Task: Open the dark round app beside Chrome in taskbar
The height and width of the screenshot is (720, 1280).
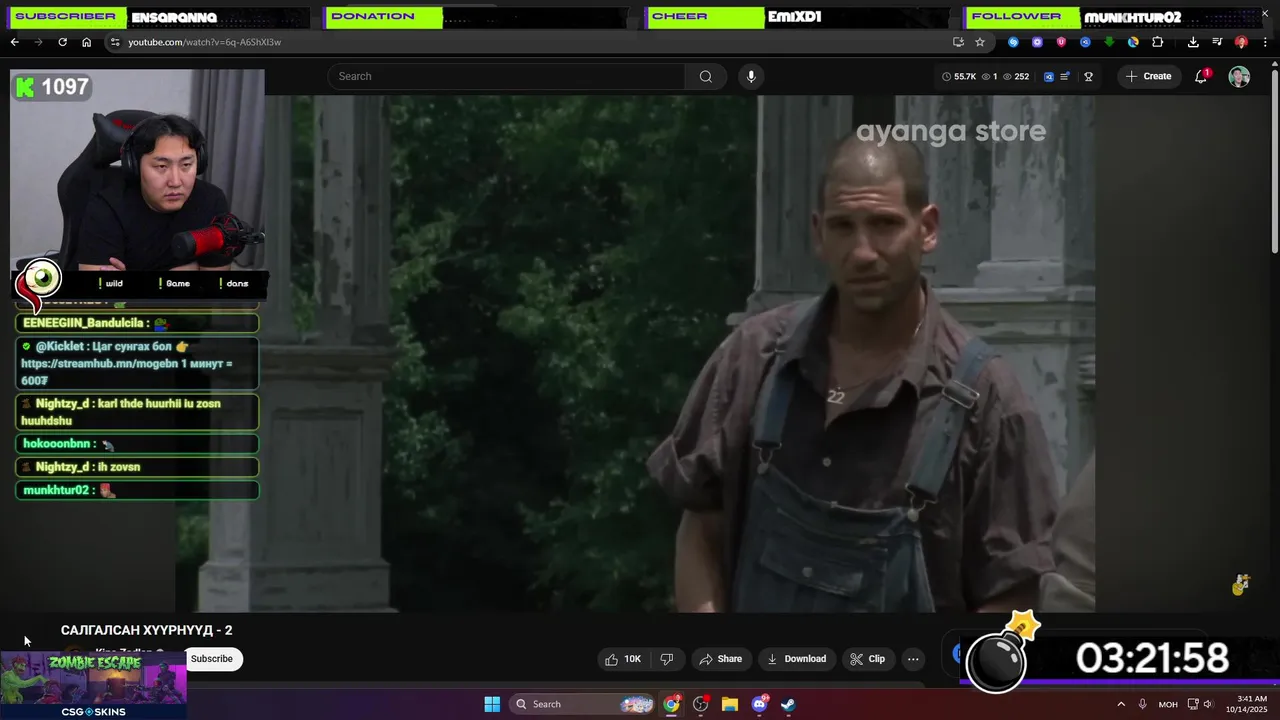Action: pos(701,704)
